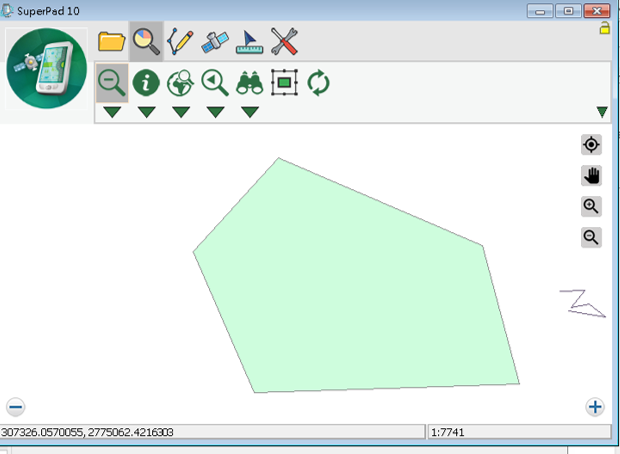Viewport: 620px width, 454px height.
Task: Select the magnifier map view toolbar
Action: coord(146,41)
